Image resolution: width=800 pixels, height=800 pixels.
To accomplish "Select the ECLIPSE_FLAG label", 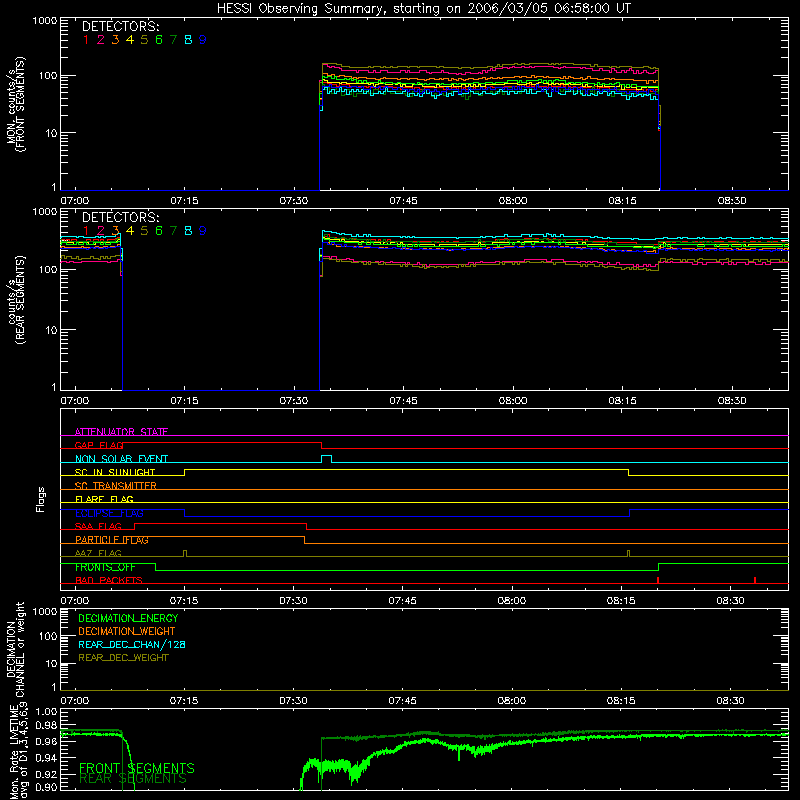I will (x=109, y=513).
